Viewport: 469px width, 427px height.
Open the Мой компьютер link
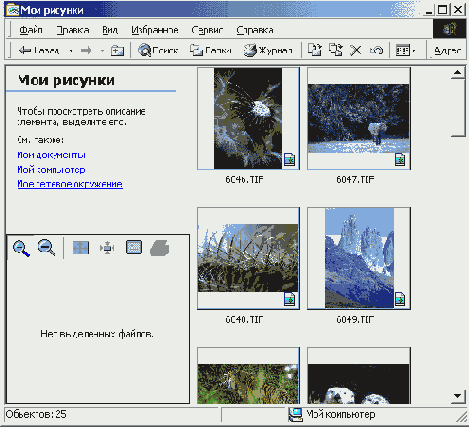51,170
